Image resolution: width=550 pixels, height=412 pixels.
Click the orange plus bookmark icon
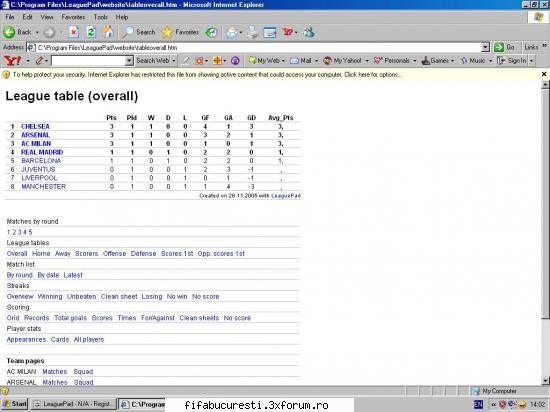(217, 61)
